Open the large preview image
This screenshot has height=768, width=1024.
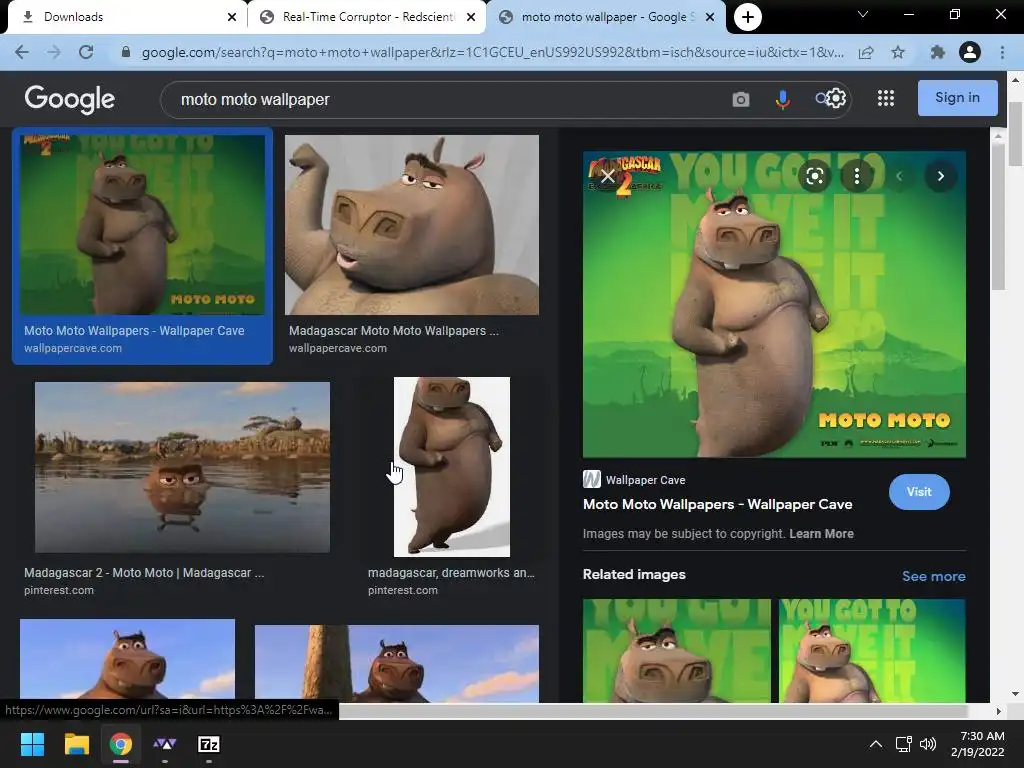(774, 304)
